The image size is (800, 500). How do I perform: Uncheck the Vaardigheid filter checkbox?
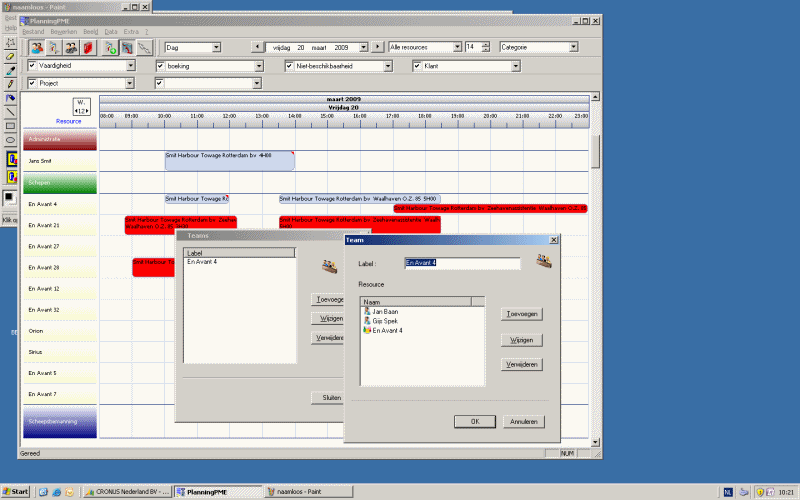[x=32, y=66]
